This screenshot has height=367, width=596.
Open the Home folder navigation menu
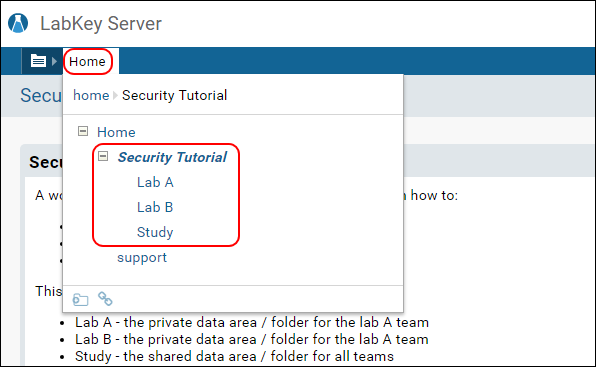(x=87, y=62)
